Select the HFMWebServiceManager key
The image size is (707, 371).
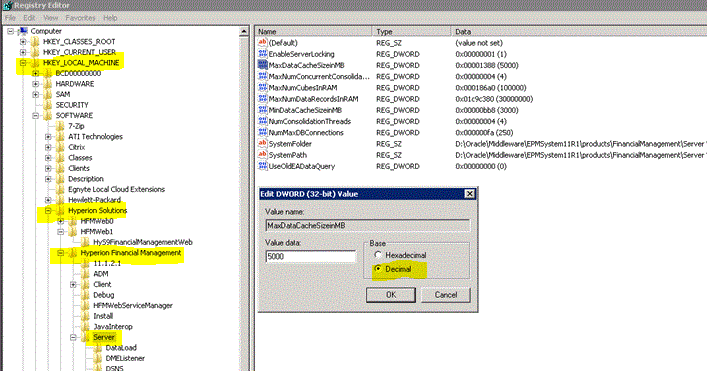click(133, 305)
